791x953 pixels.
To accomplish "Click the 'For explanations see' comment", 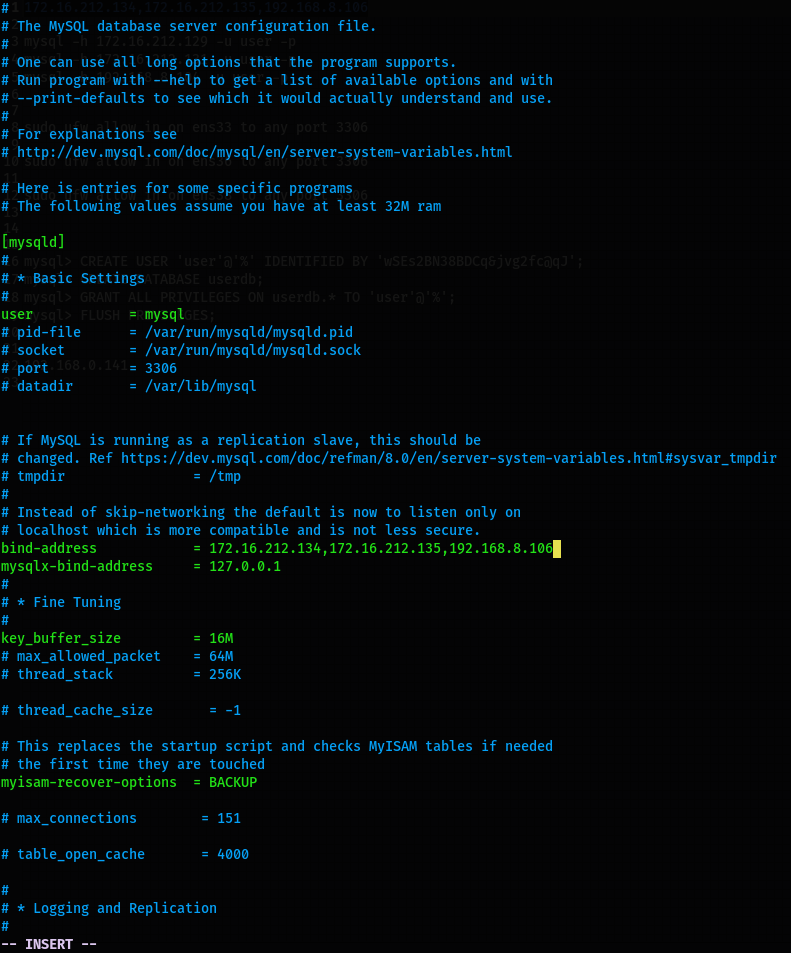I will [x=89, y=134].
